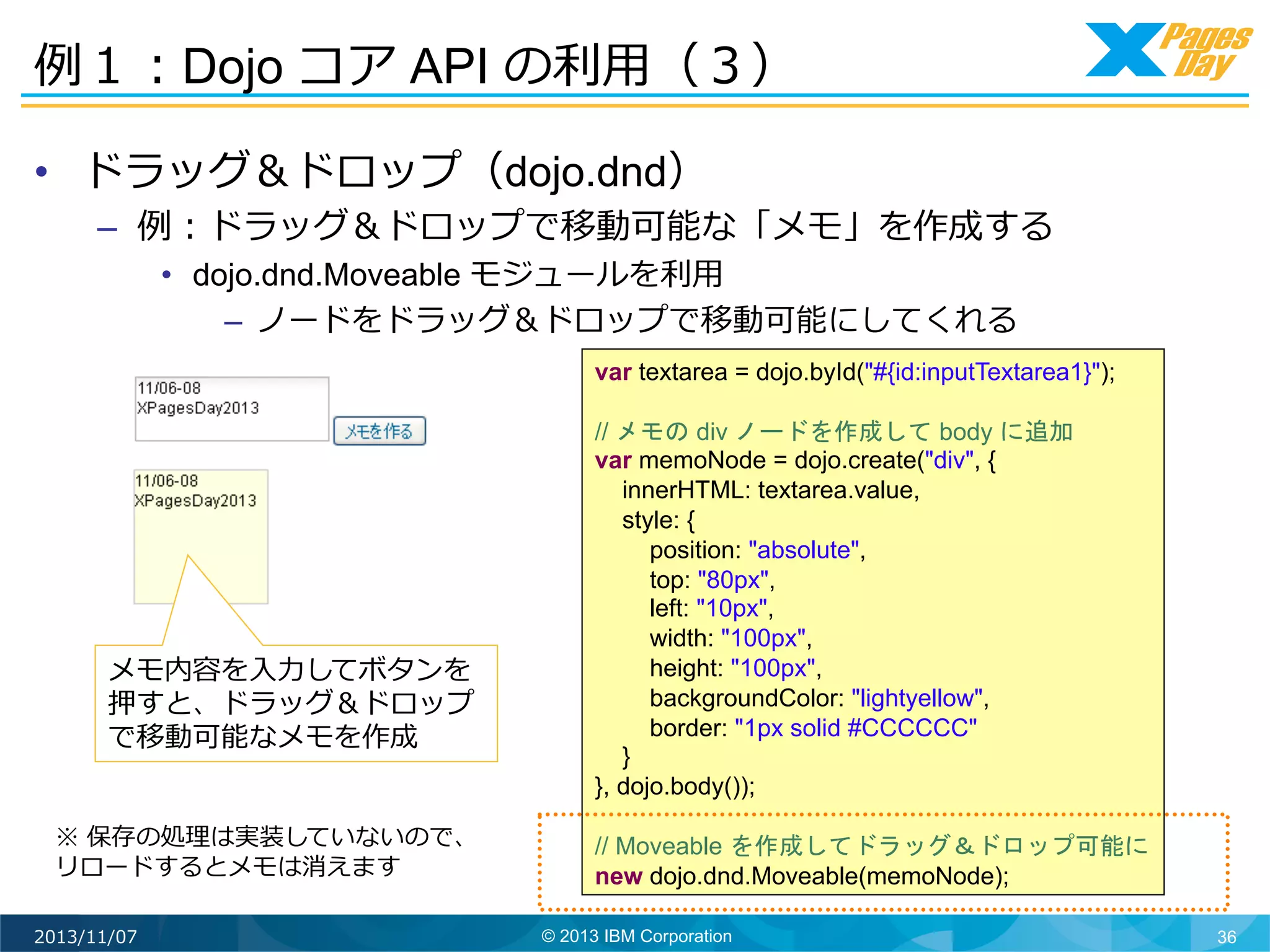Click the page number 36
This screenshot has height=952, width=1270.
click(1227, 937)
